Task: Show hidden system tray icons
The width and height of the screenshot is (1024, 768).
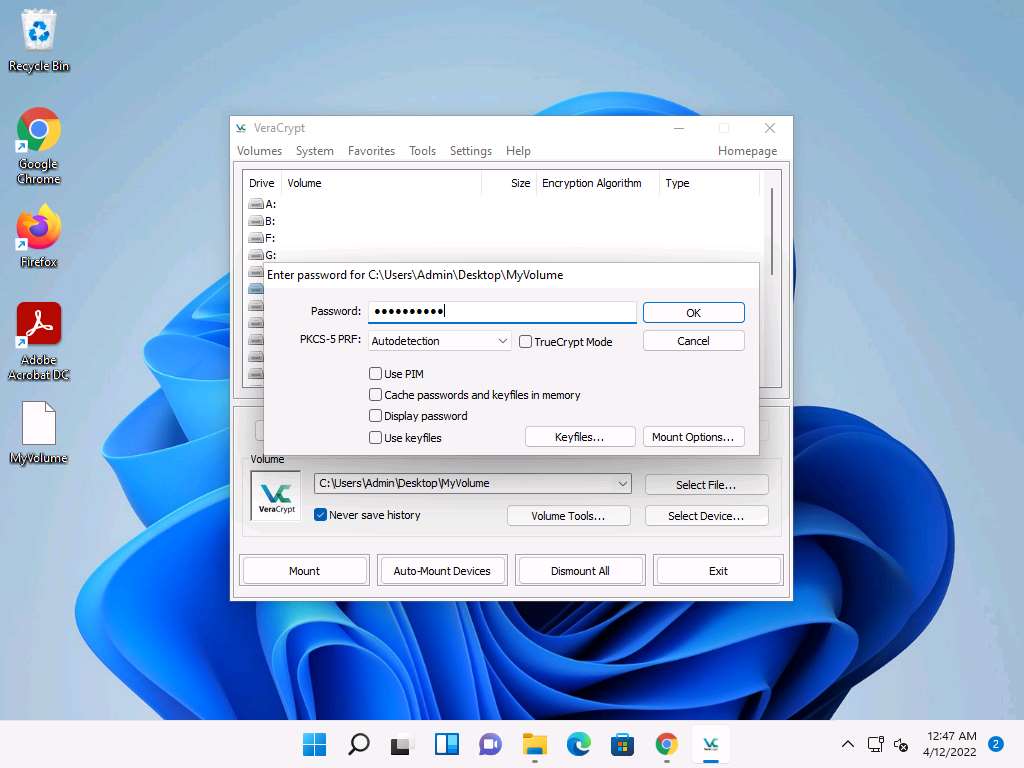Action: click(848, 744)
